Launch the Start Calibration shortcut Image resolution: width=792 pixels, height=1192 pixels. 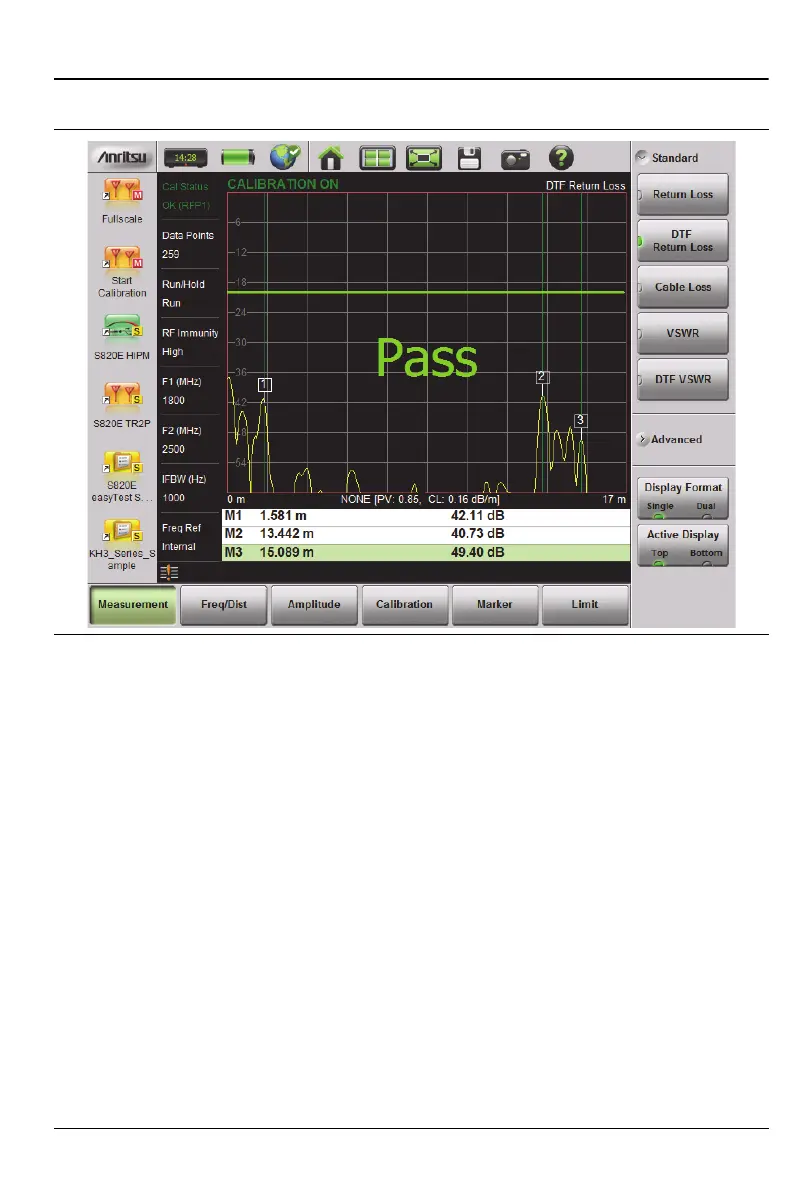[122, 260]
